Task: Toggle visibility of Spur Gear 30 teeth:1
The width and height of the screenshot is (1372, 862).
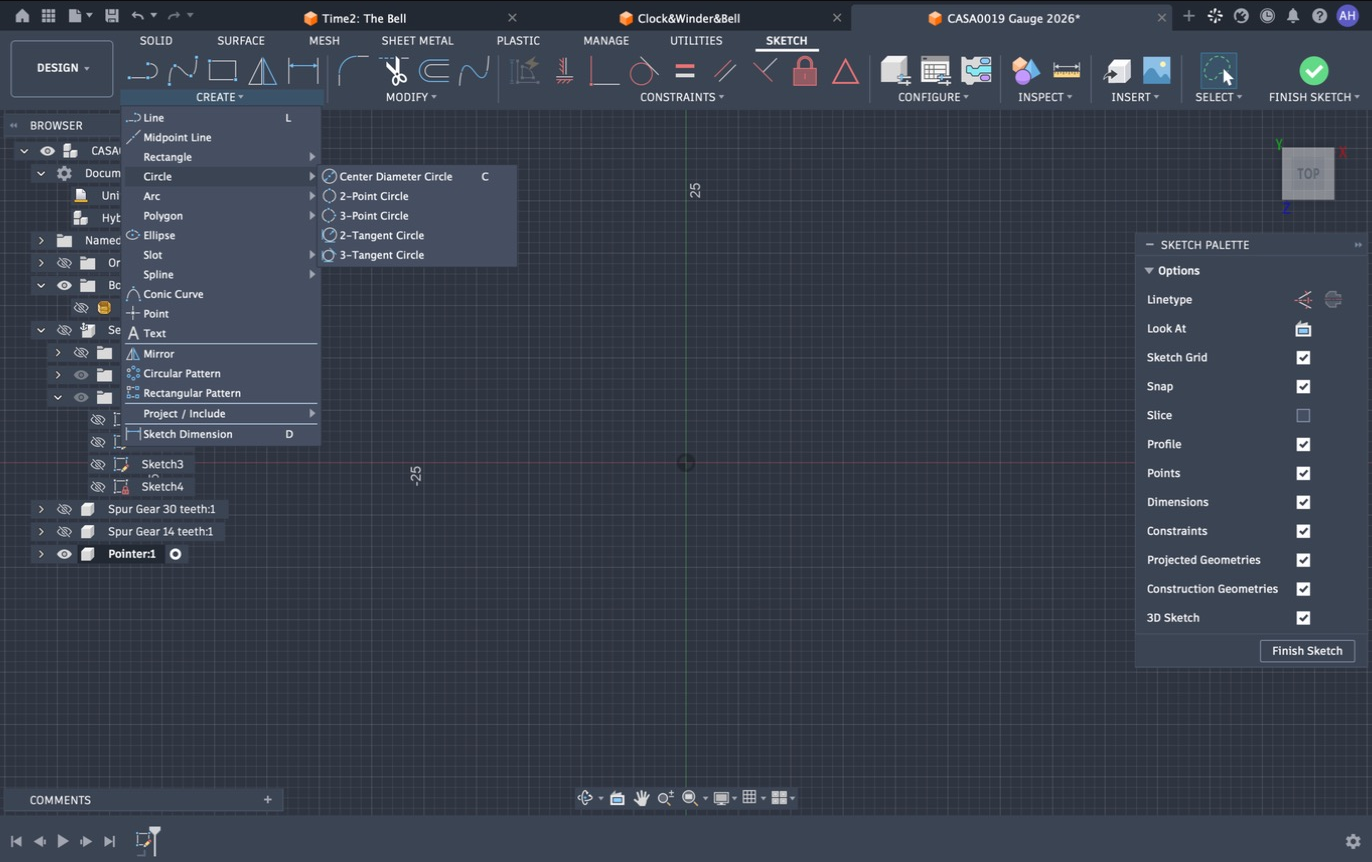Action: (x=64, y=509)
